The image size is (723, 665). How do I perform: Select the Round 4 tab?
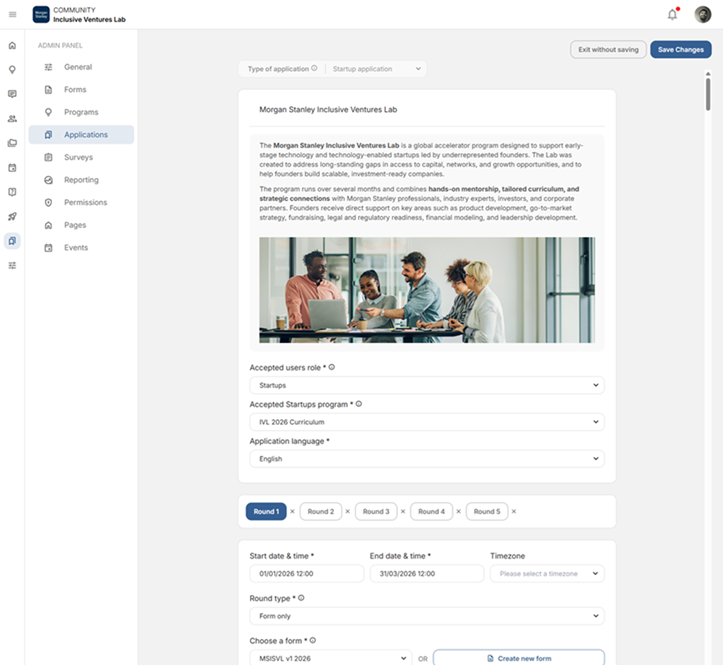[431, 511]
